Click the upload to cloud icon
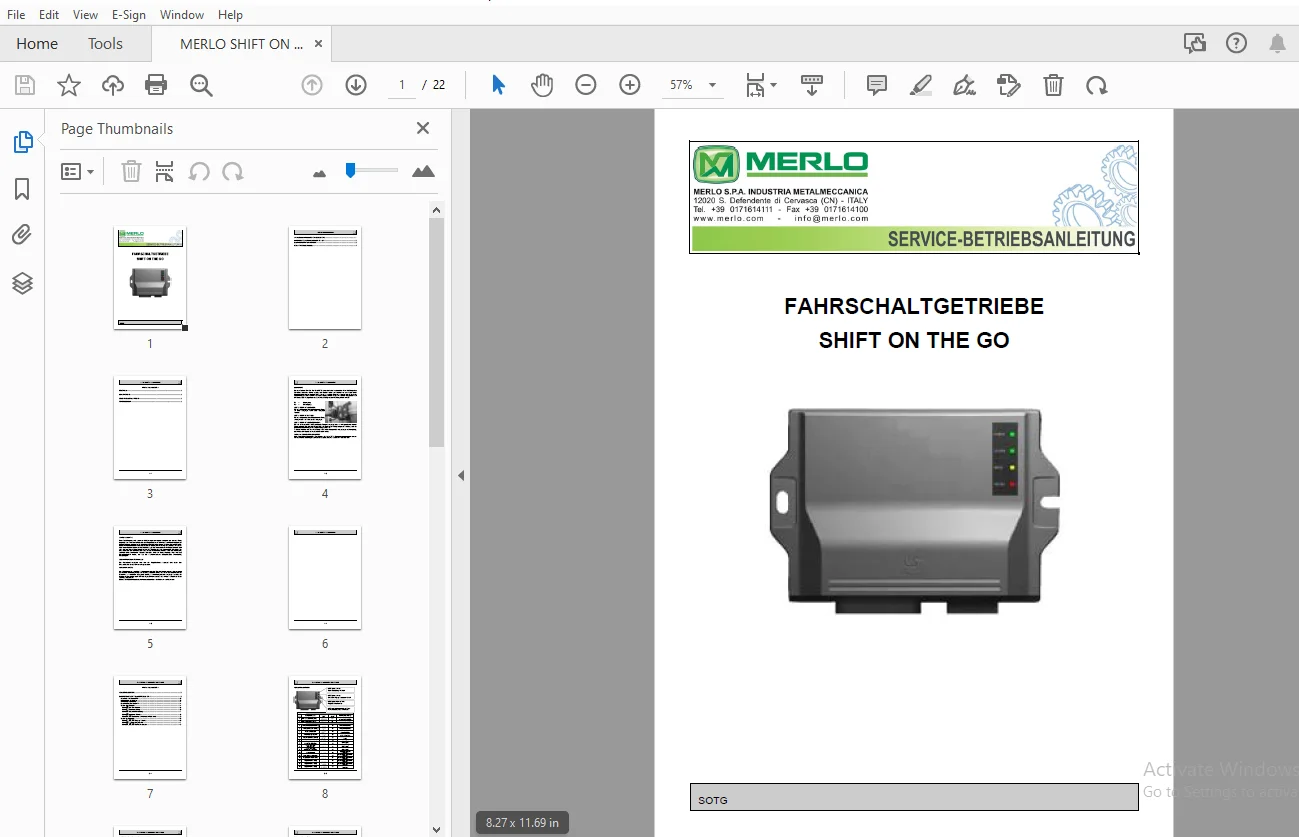Image resolution: width=1299 pixels, height=837 pixels. click(x=113, y=85)
